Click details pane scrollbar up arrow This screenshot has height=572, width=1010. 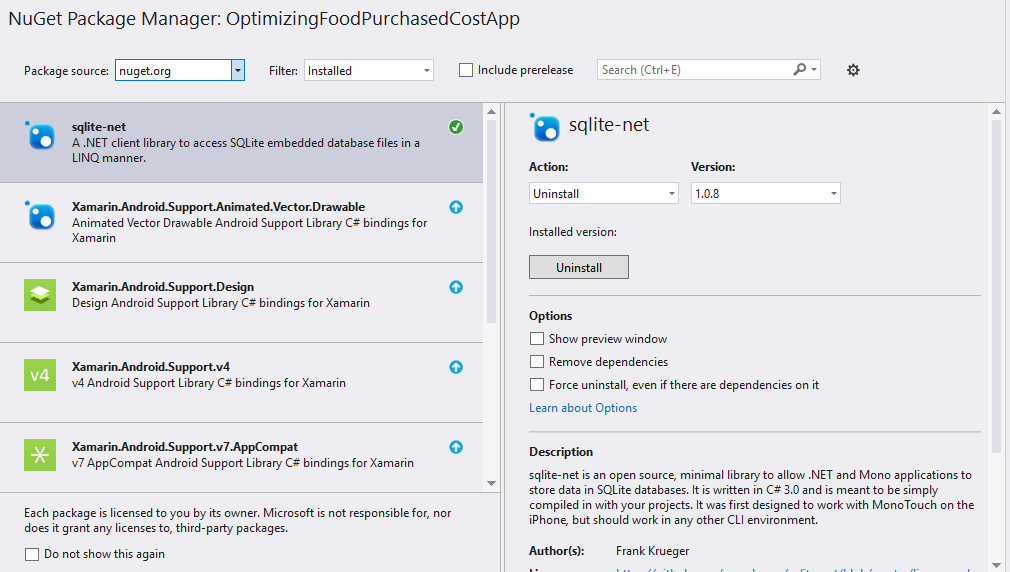tap(996, 111)
